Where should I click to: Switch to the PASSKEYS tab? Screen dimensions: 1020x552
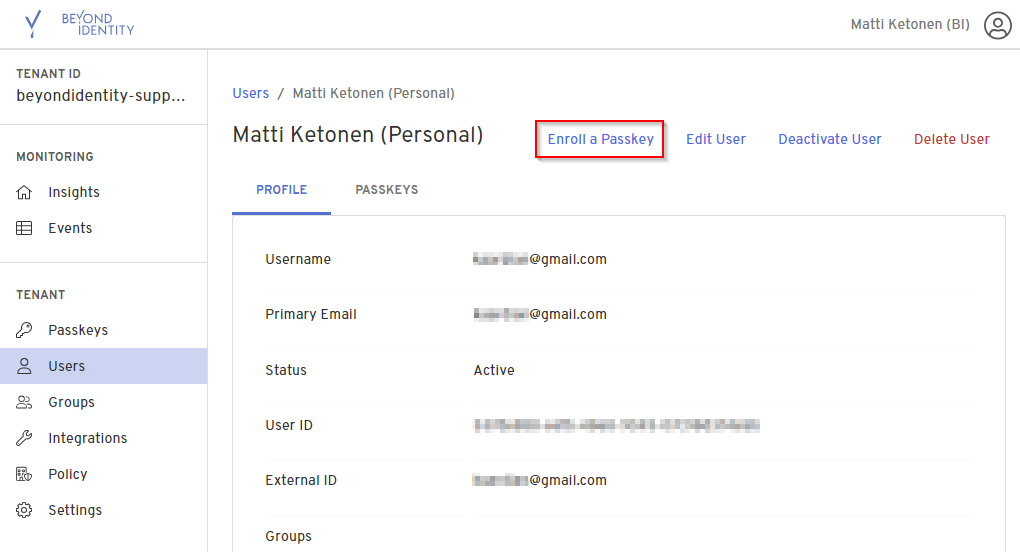pos(387,190)
